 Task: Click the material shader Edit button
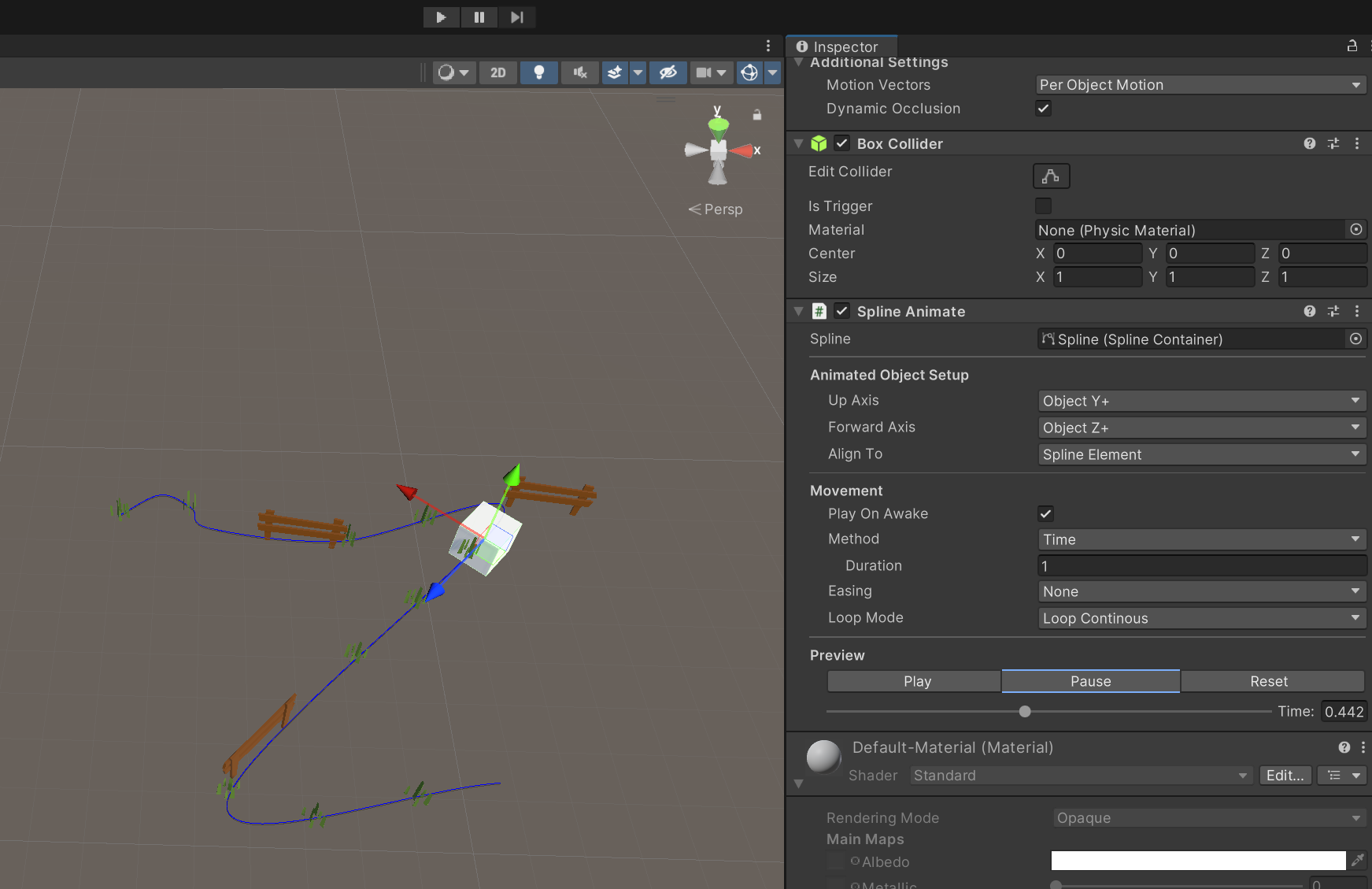coord(1285,776)
